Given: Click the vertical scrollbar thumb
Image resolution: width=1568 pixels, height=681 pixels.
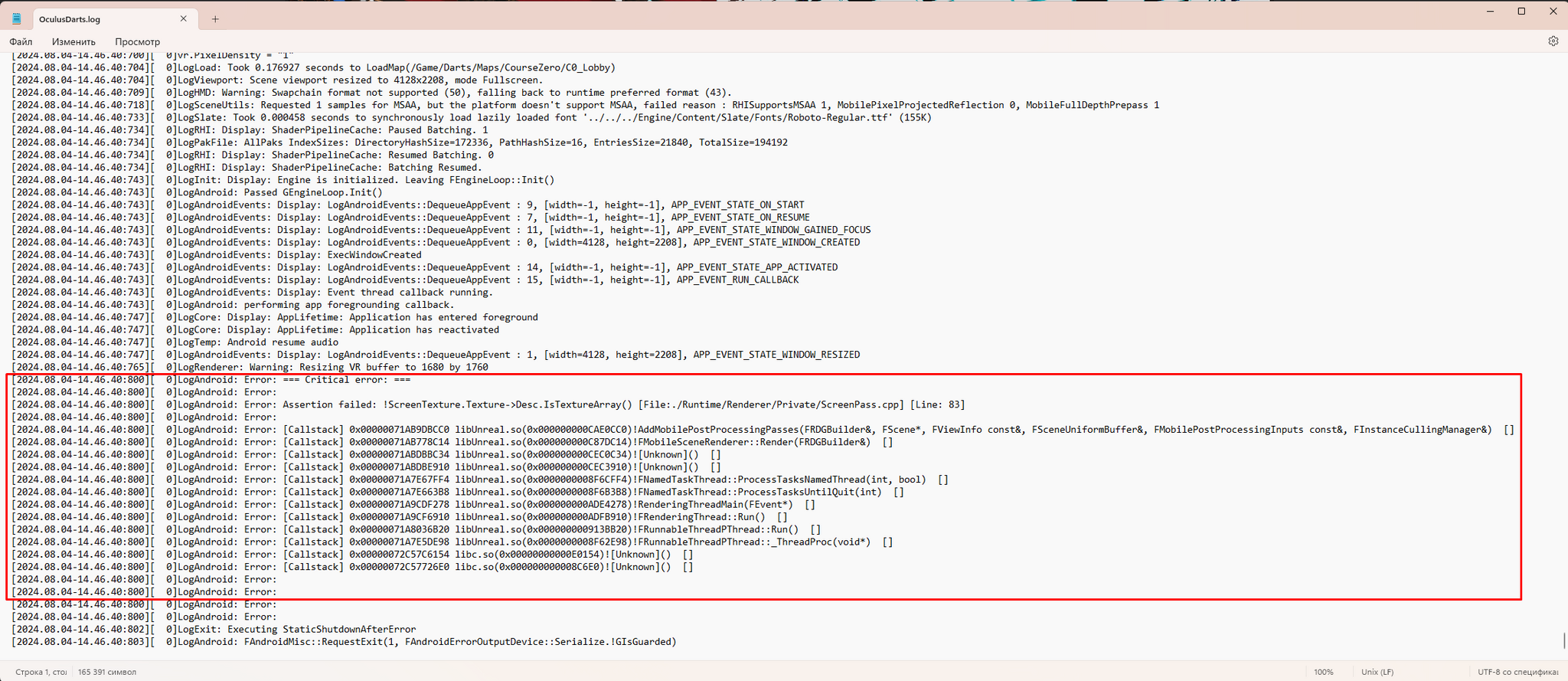Looking at the screenshot, I should [x=1563, y=640].
